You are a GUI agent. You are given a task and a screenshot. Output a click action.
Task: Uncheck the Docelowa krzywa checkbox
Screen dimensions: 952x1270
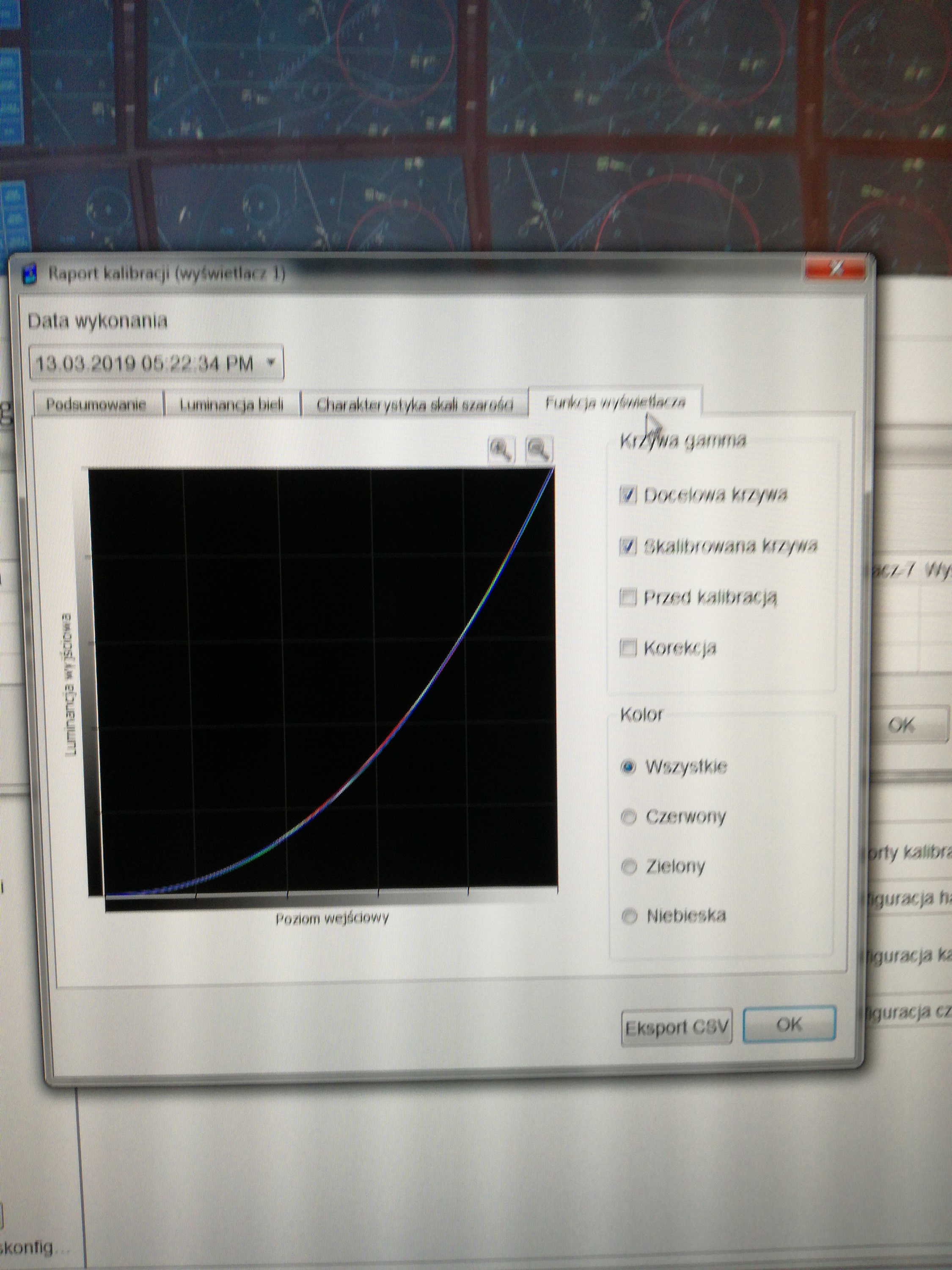click(x=628, y=495)
